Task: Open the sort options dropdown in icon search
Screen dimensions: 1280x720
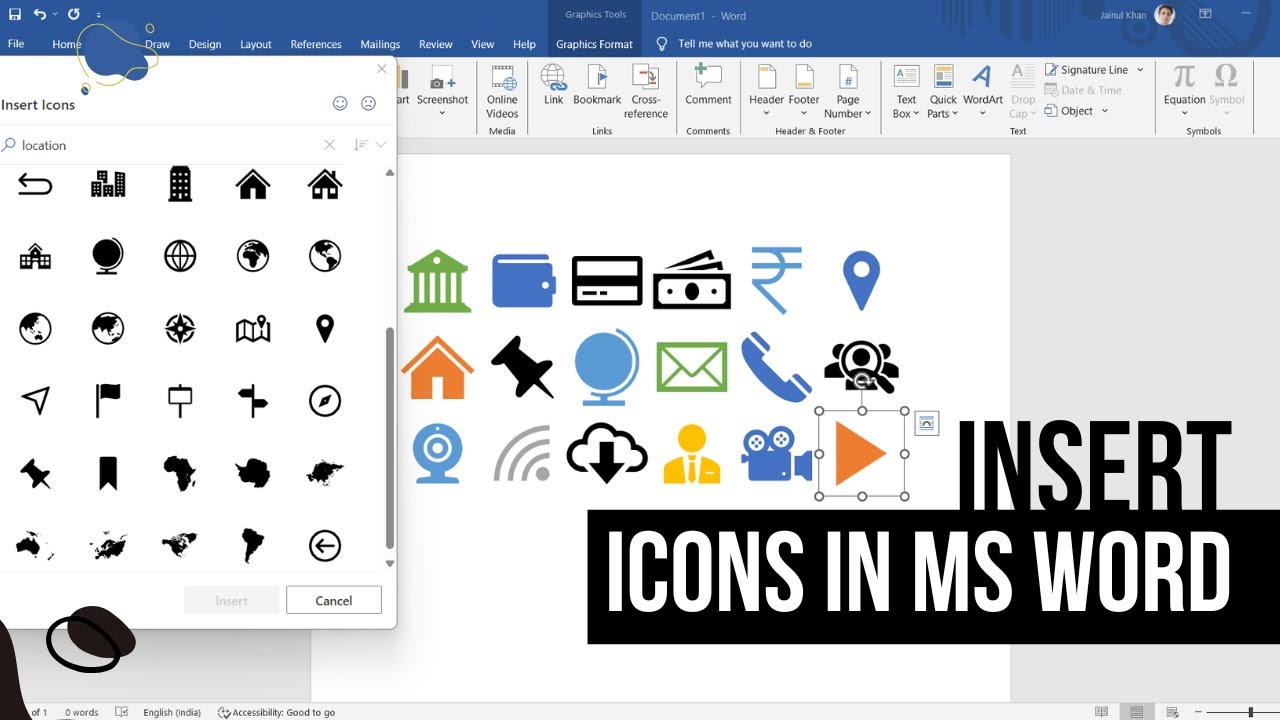Action: pos(370,145)
